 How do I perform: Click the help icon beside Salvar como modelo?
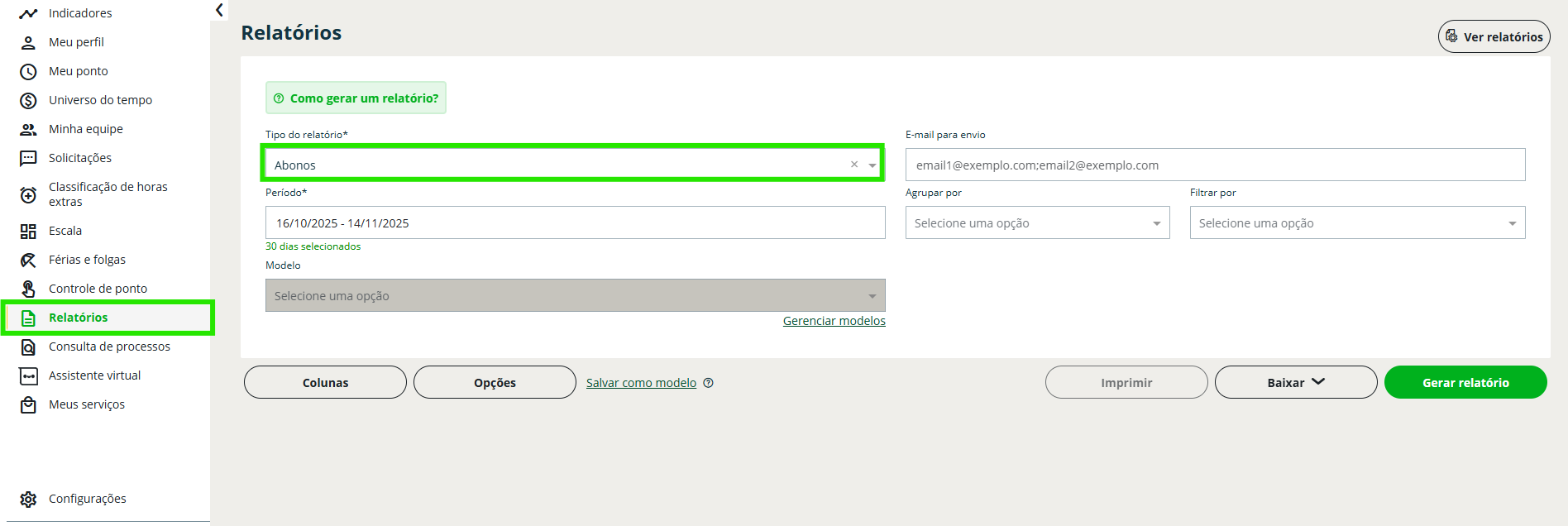pyautogui.click(x=708, y=383)
